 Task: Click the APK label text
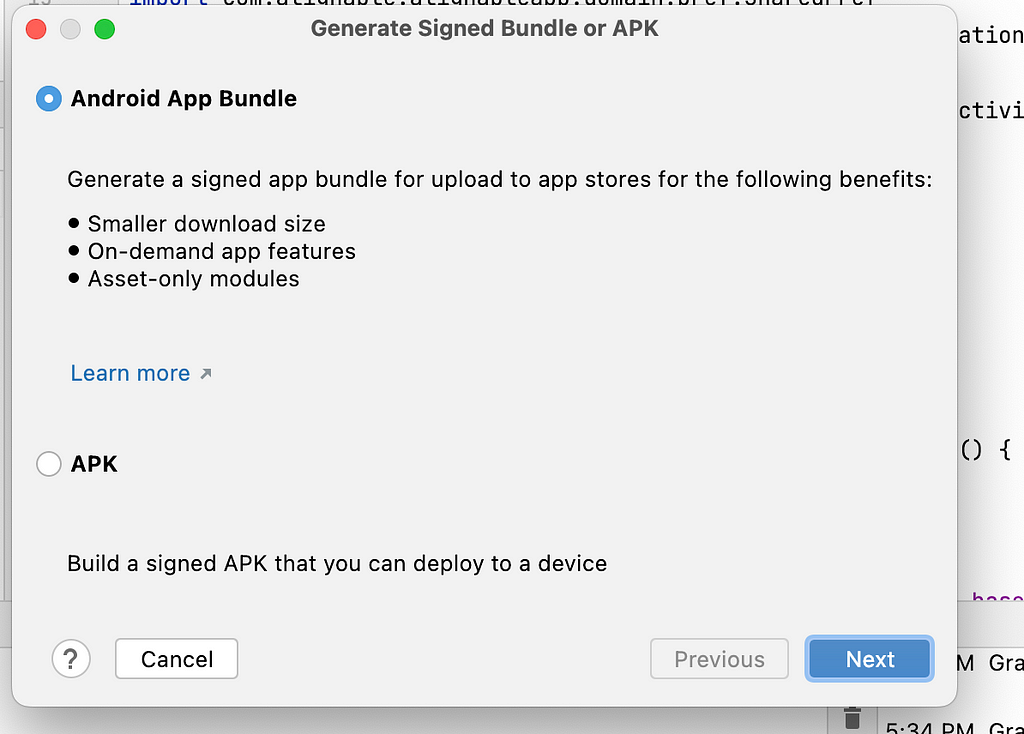tap(94, 464)
